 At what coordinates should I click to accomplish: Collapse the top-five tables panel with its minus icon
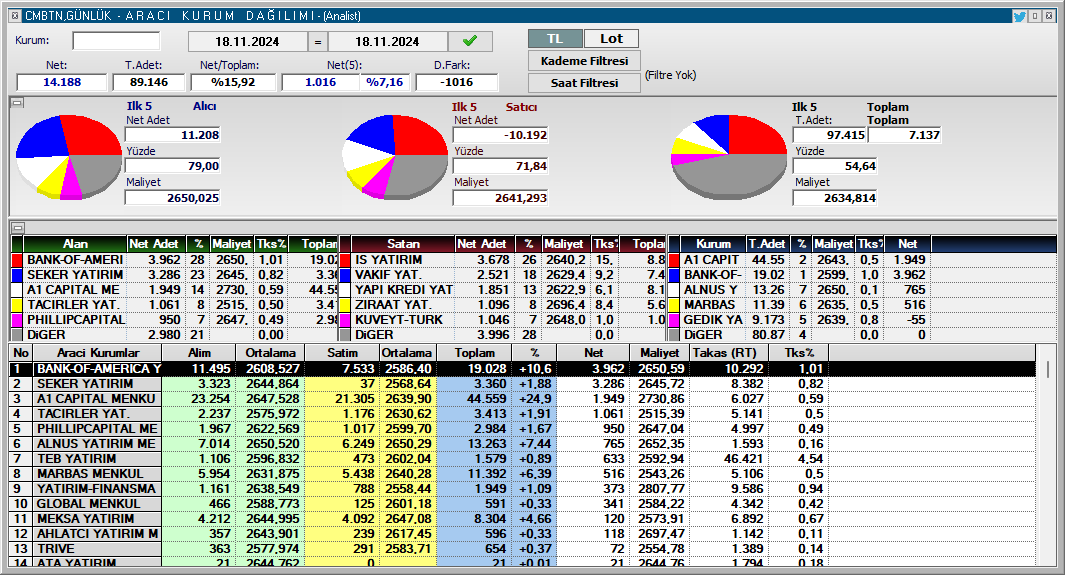click(x=18, y=228)
